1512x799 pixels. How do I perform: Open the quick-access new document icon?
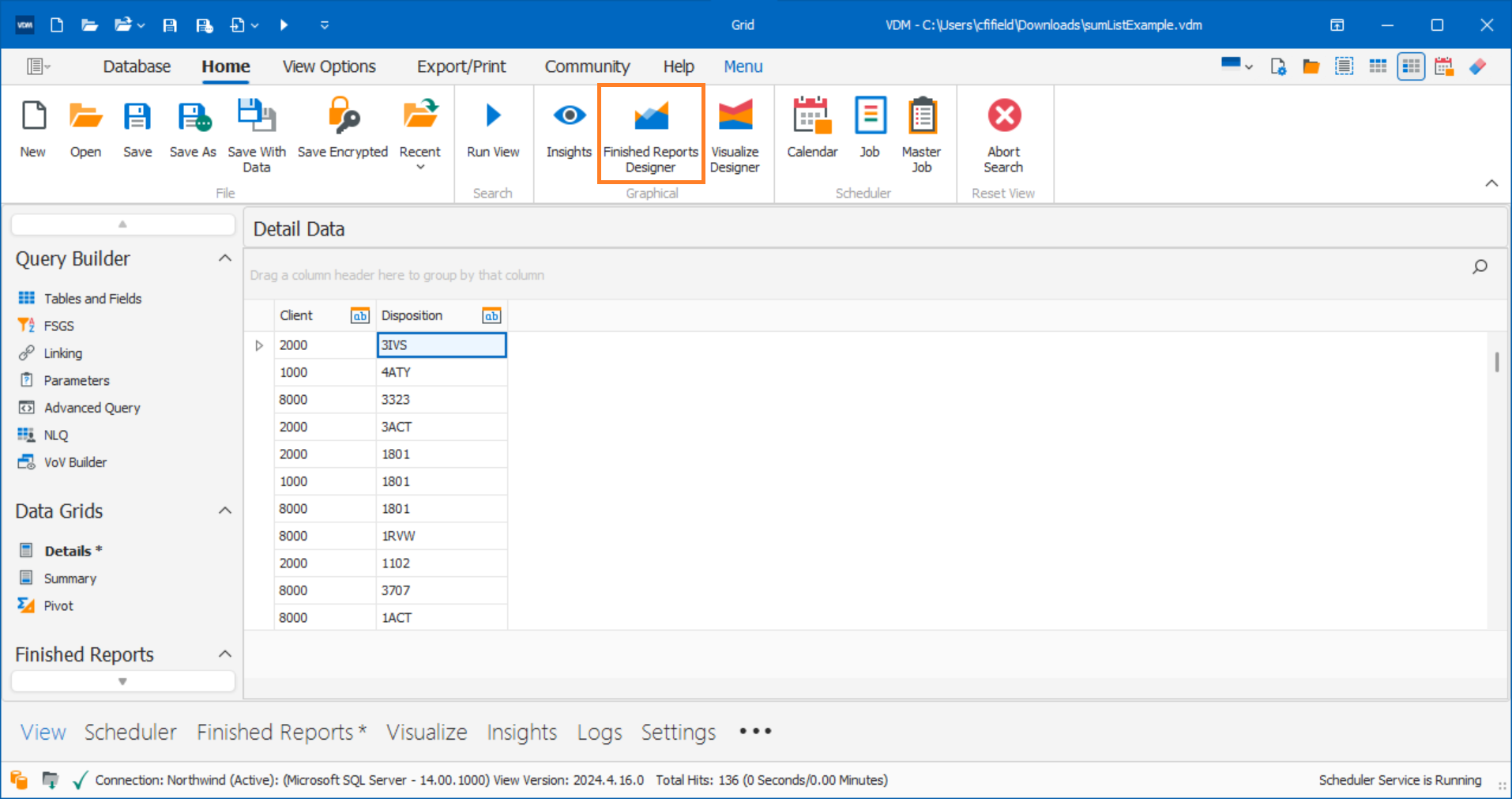[57, 25]
